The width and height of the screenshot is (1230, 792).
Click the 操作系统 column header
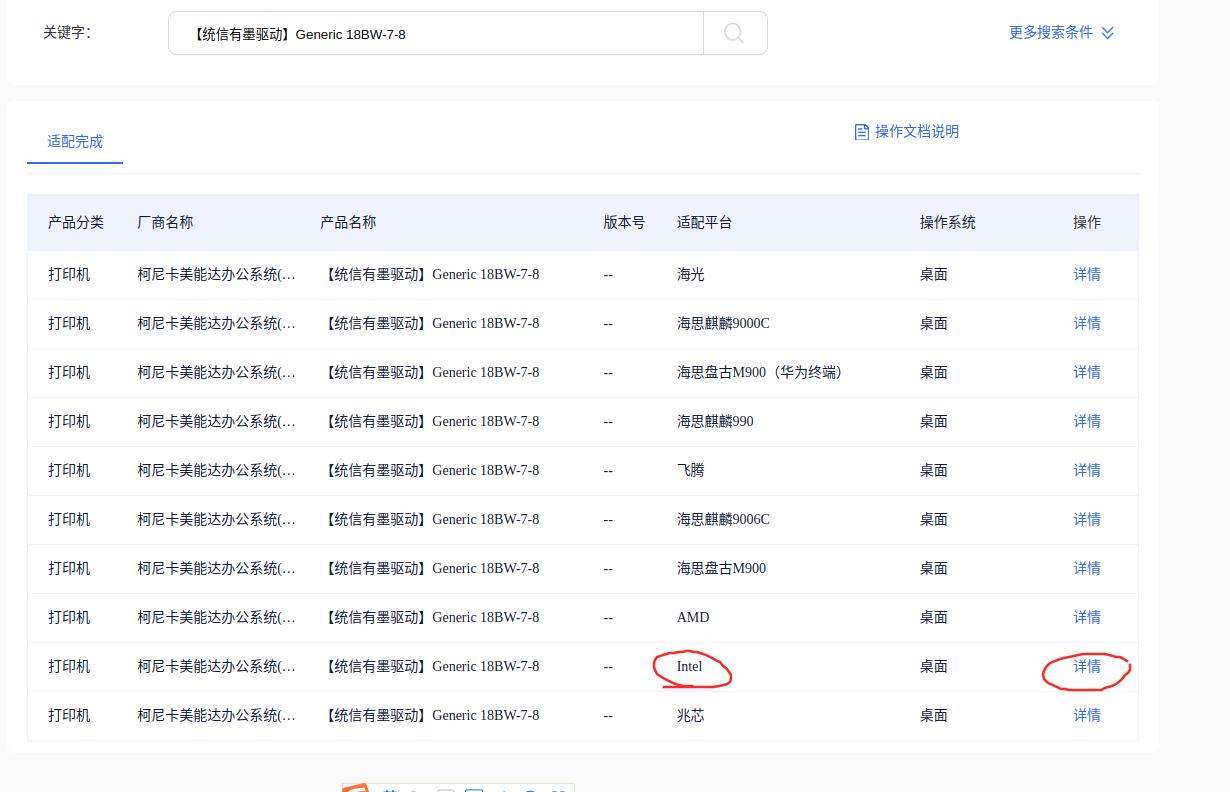[948, 222]
